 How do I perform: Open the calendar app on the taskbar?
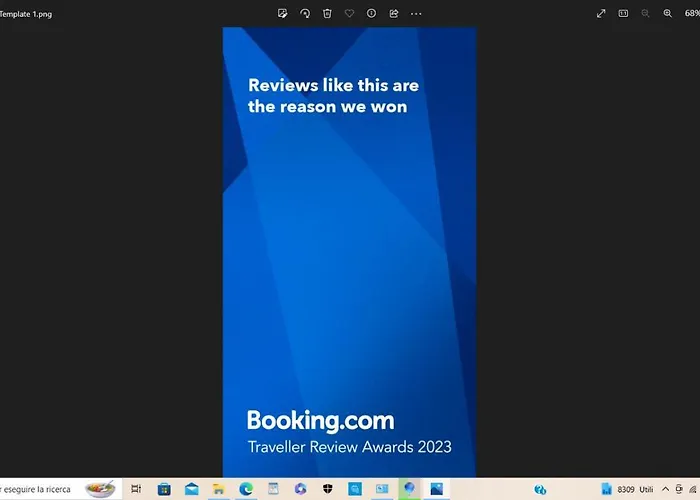(273, 489)
